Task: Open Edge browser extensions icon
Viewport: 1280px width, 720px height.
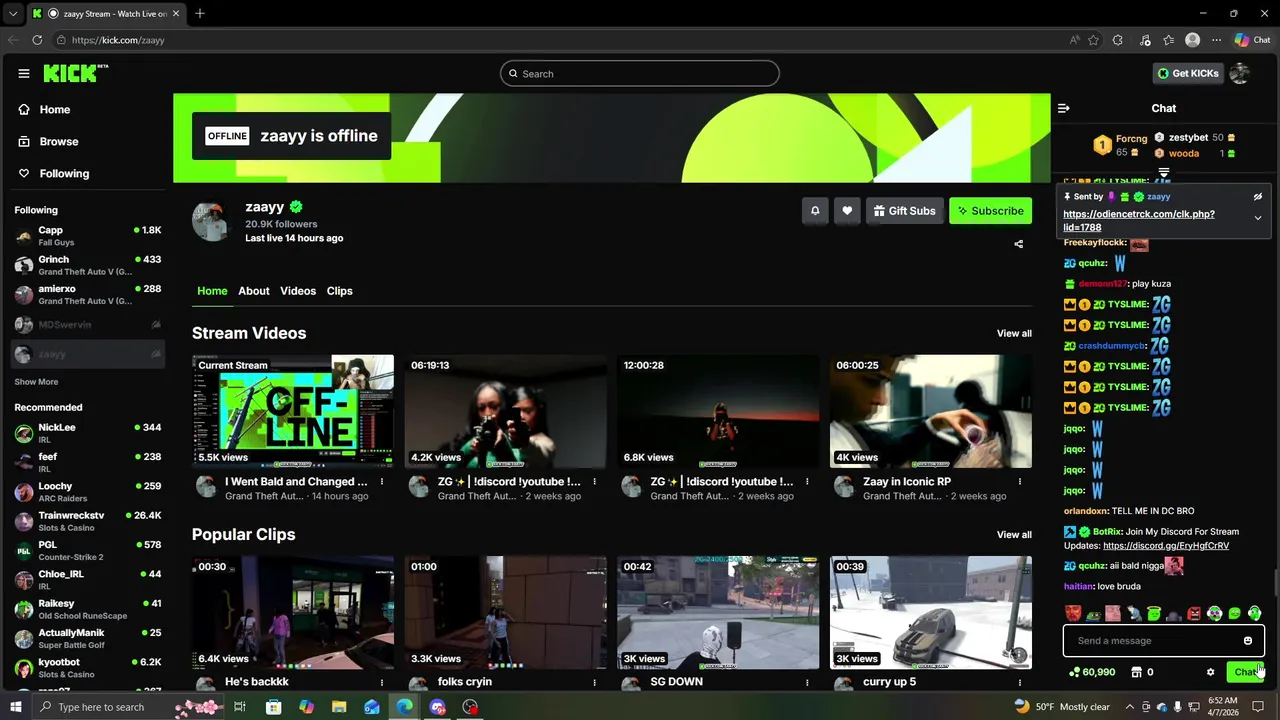Action: (x=1118, y=40)
